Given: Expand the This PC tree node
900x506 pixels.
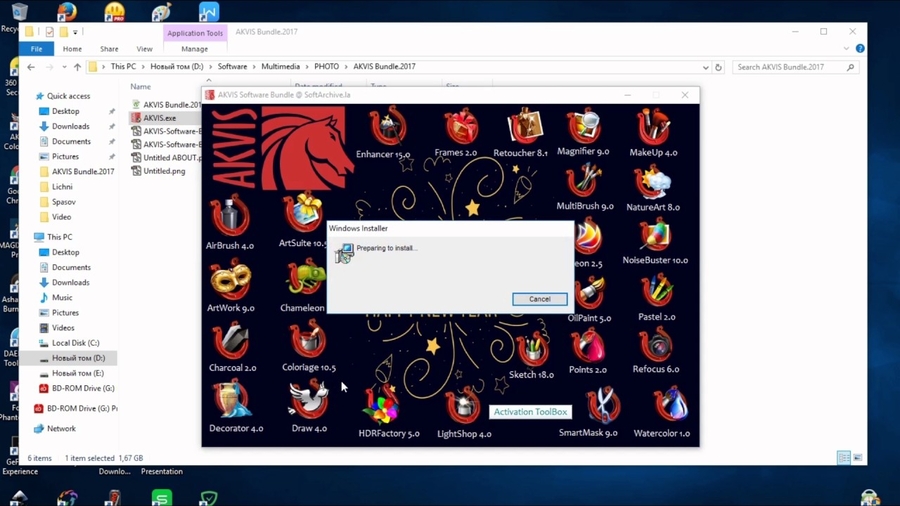Looking at the screenshot, I should click(x=28, y=237).
